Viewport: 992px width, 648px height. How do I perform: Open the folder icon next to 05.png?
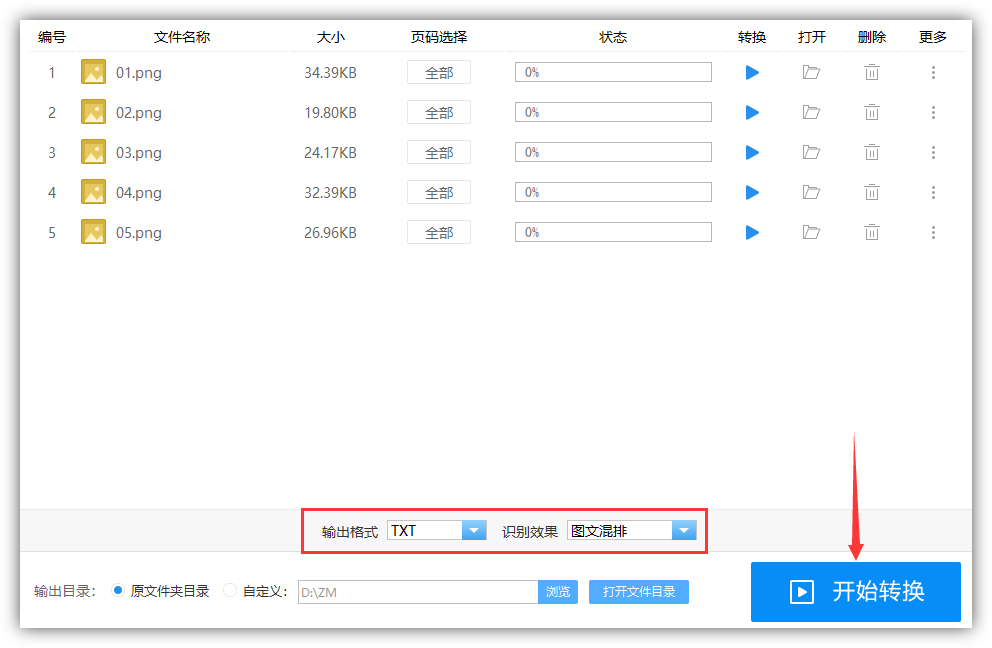point(811,232)
